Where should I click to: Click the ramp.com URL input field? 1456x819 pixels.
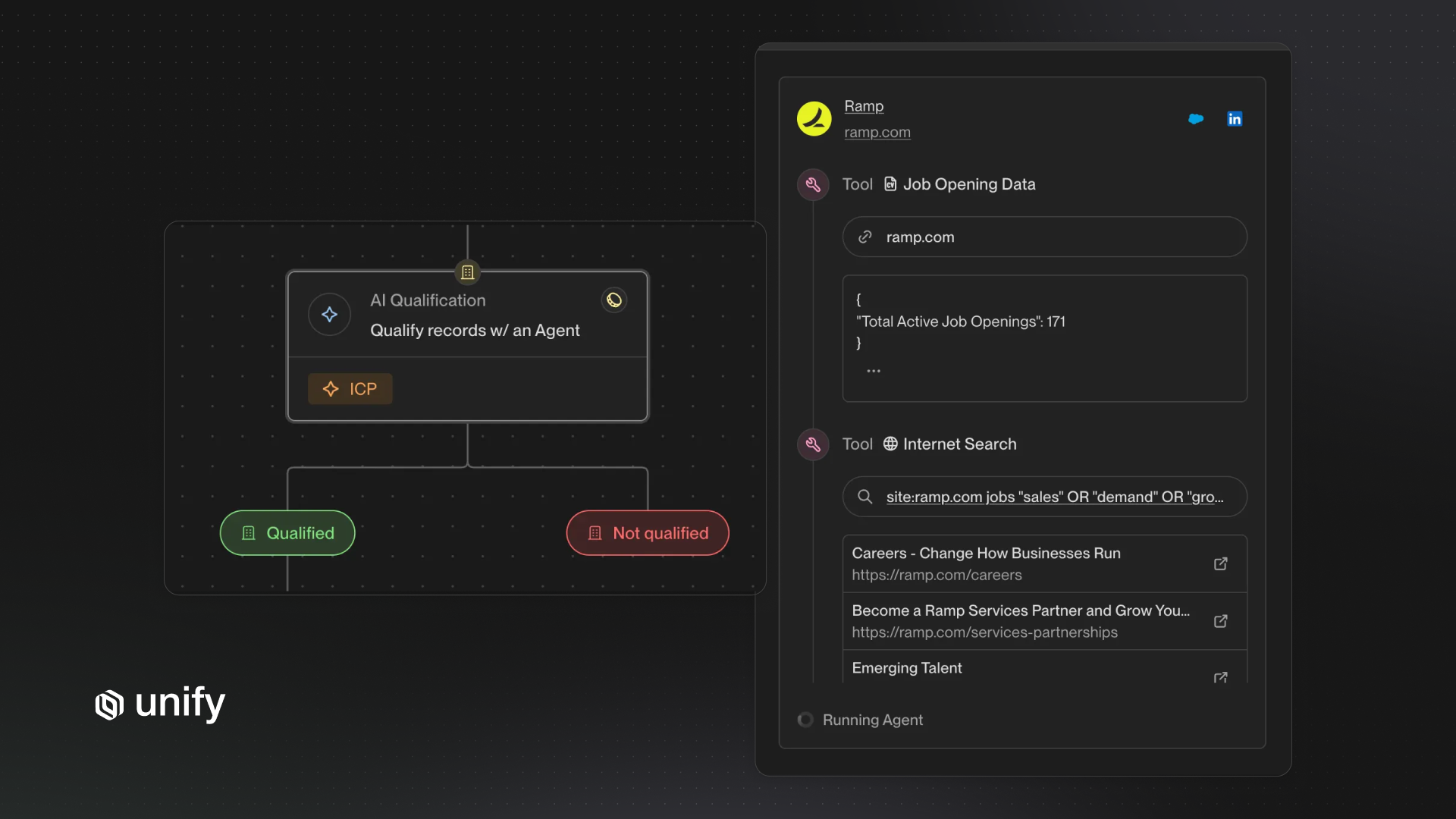[x=1044, y=237]
